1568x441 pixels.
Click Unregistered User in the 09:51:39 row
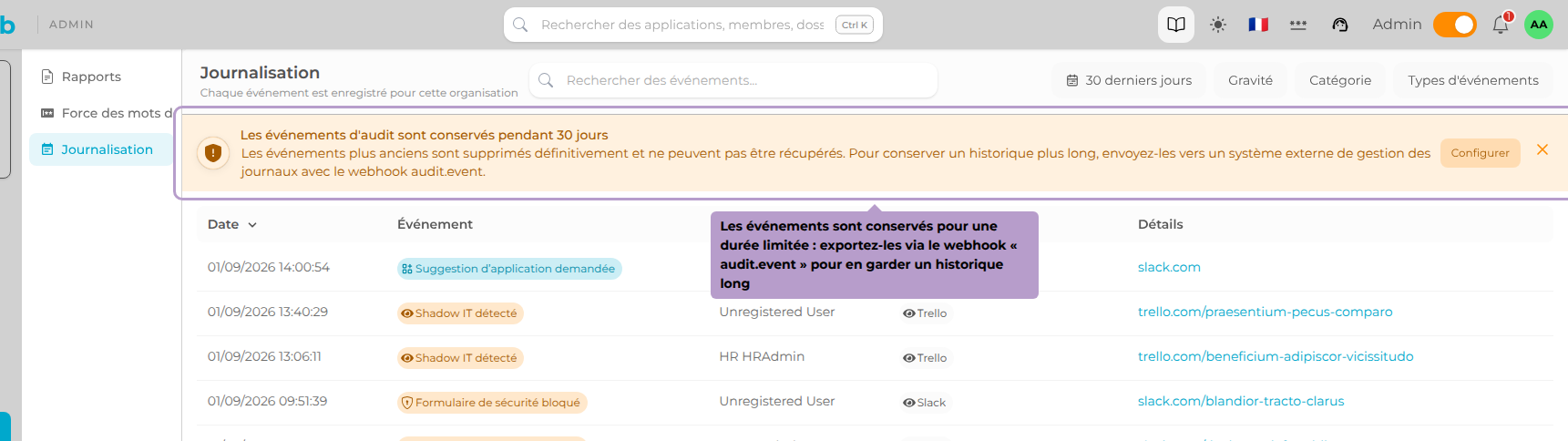click(x=776, y=401)
